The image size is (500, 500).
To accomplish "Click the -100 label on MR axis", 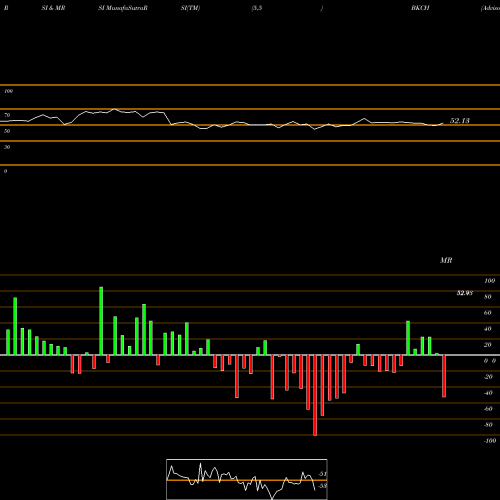I will coord(490,441).
